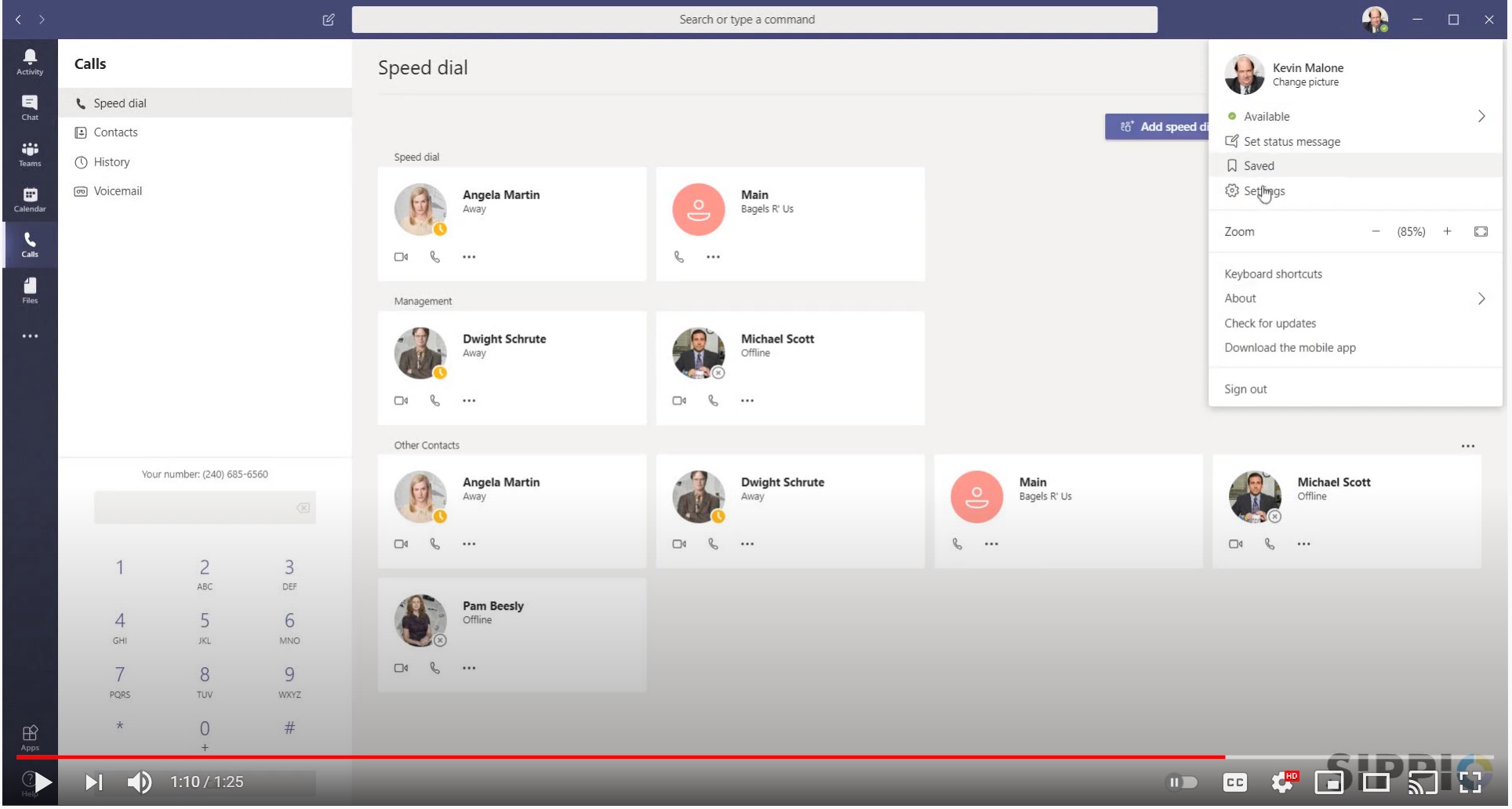
Task: Expand the Available status options
Action: (1481, 116)
